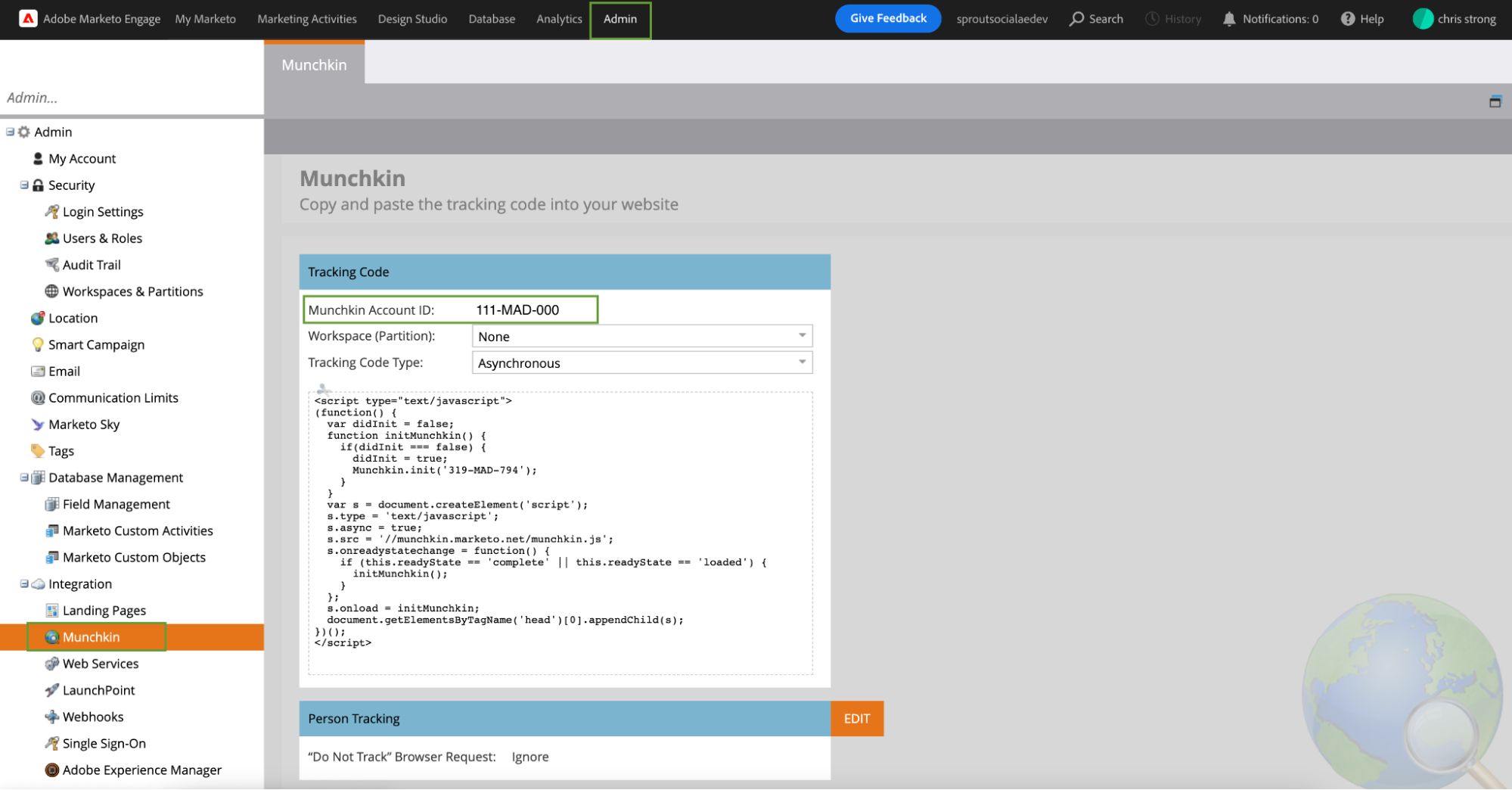The image size is (1512, 790).
Task: Collapse the Security tree node
Action: pos(23,185)
